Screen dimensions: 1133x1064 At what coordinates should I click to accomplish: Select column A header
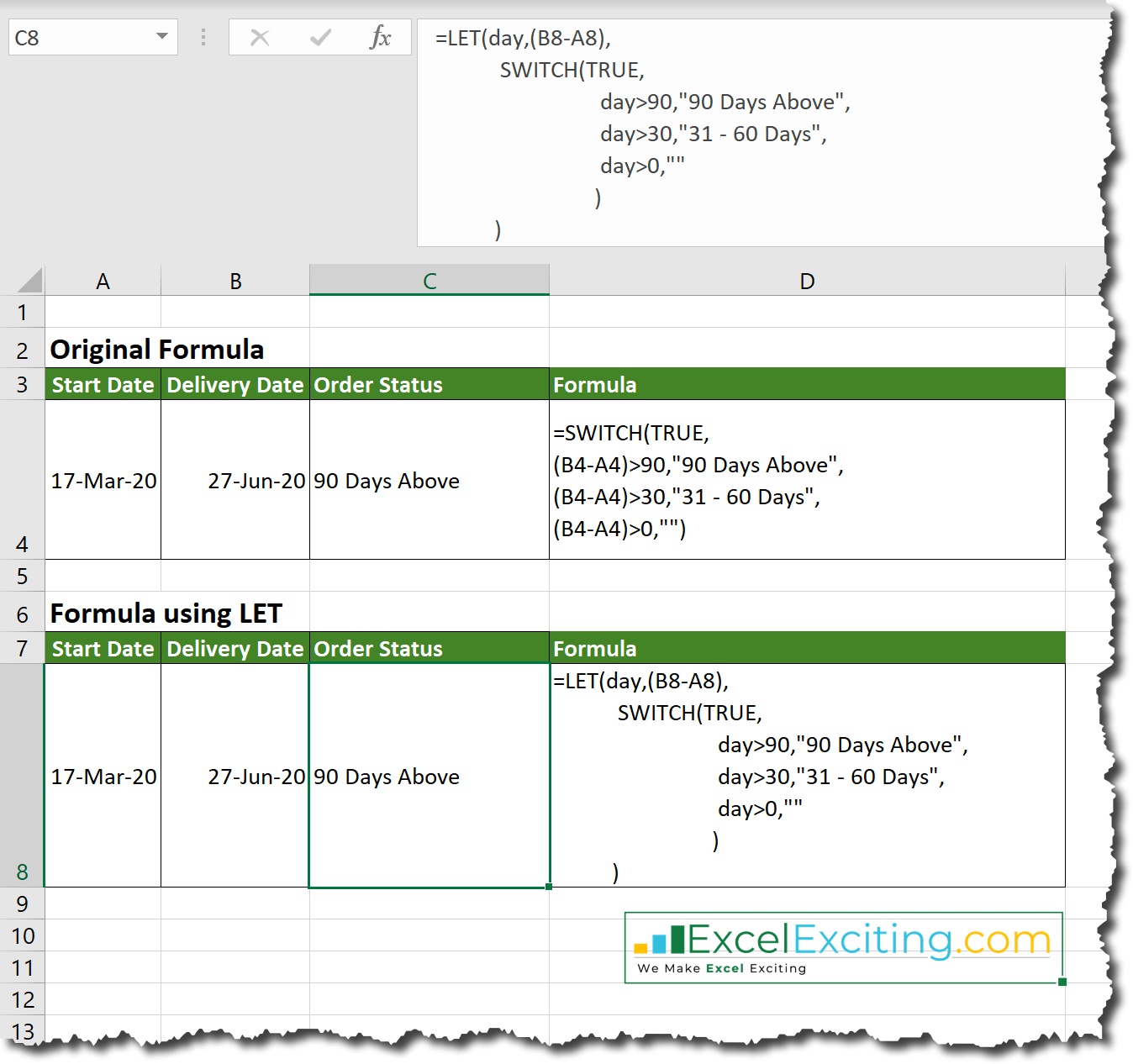pyautogui.click(x=103, y=280)
